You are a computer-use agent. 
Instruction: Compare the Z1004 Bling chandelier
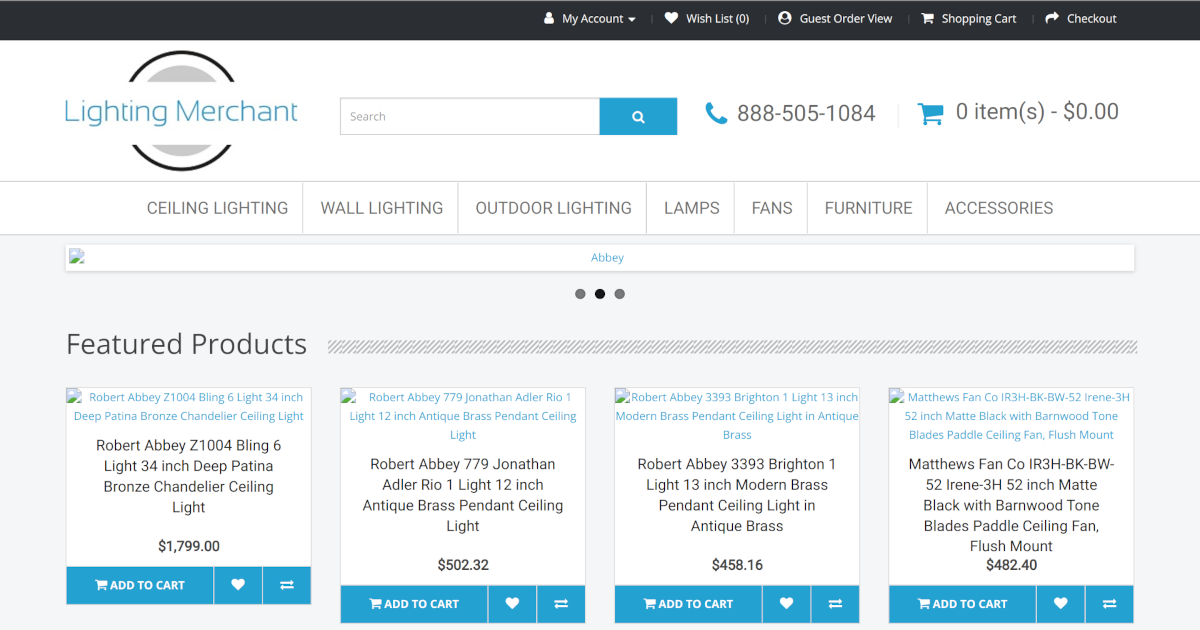(287, 585)
